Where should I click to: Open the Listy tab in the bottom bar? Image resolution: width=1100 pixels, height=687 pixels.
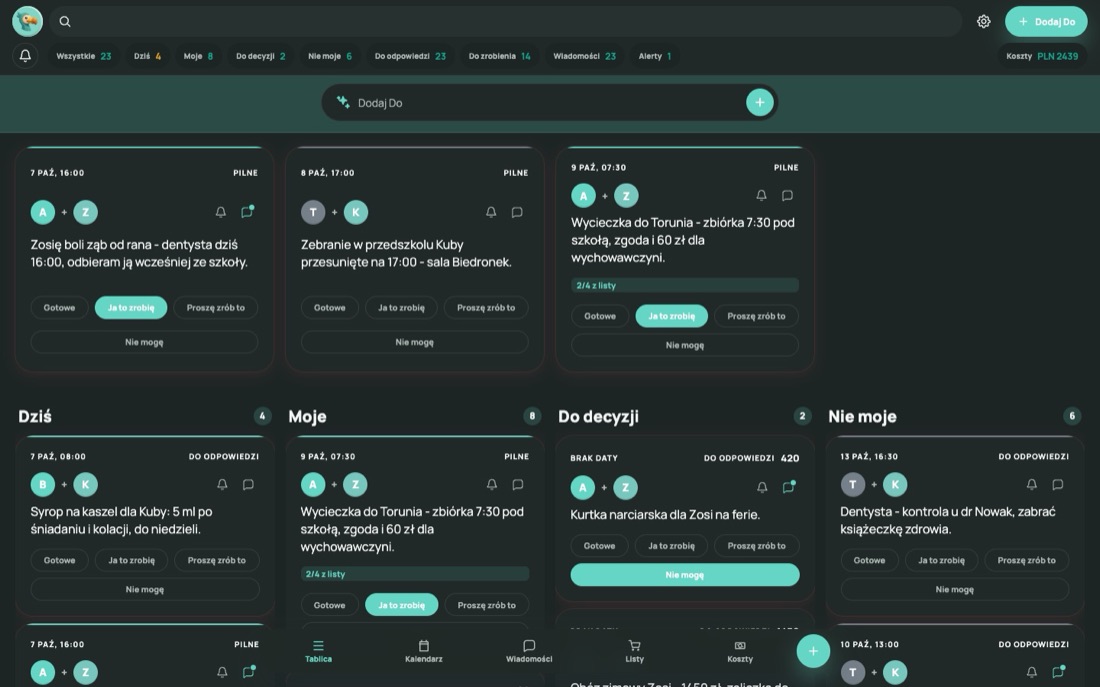pos(634,651)
